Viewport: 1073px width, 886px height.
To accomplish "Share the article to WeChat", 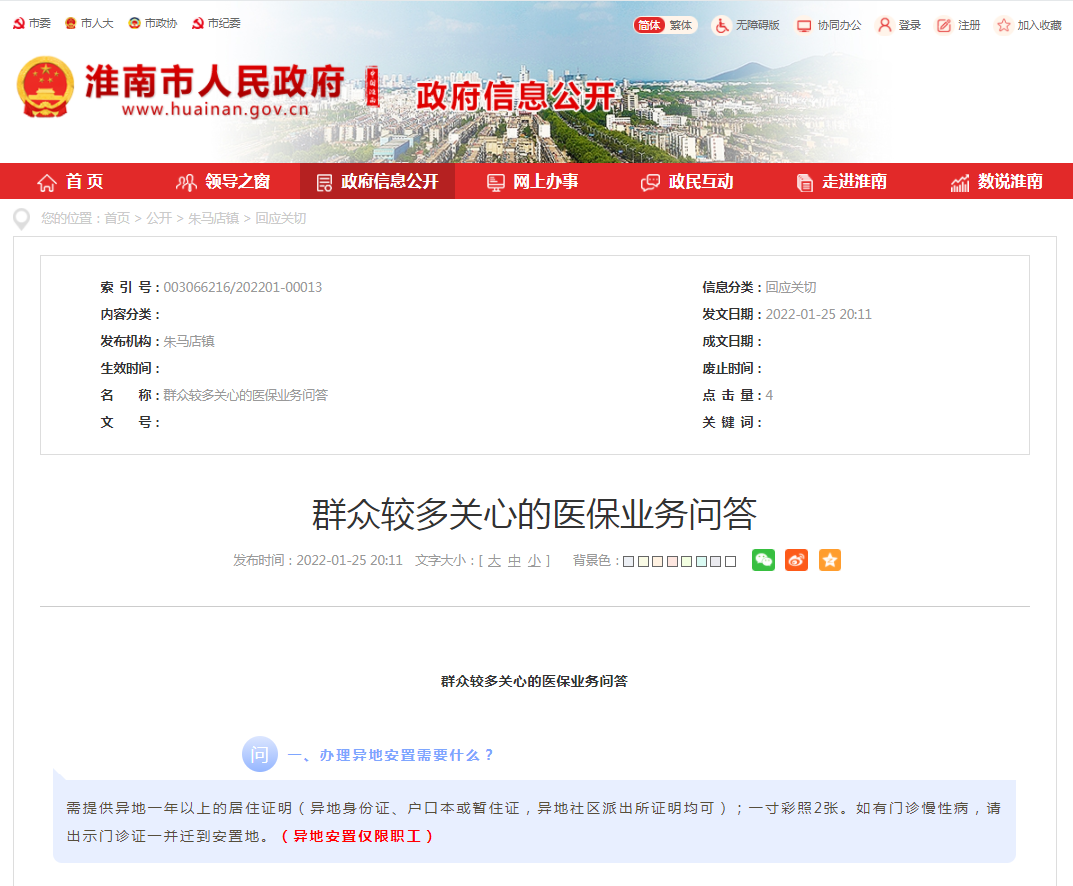I will tap(763, 561).
